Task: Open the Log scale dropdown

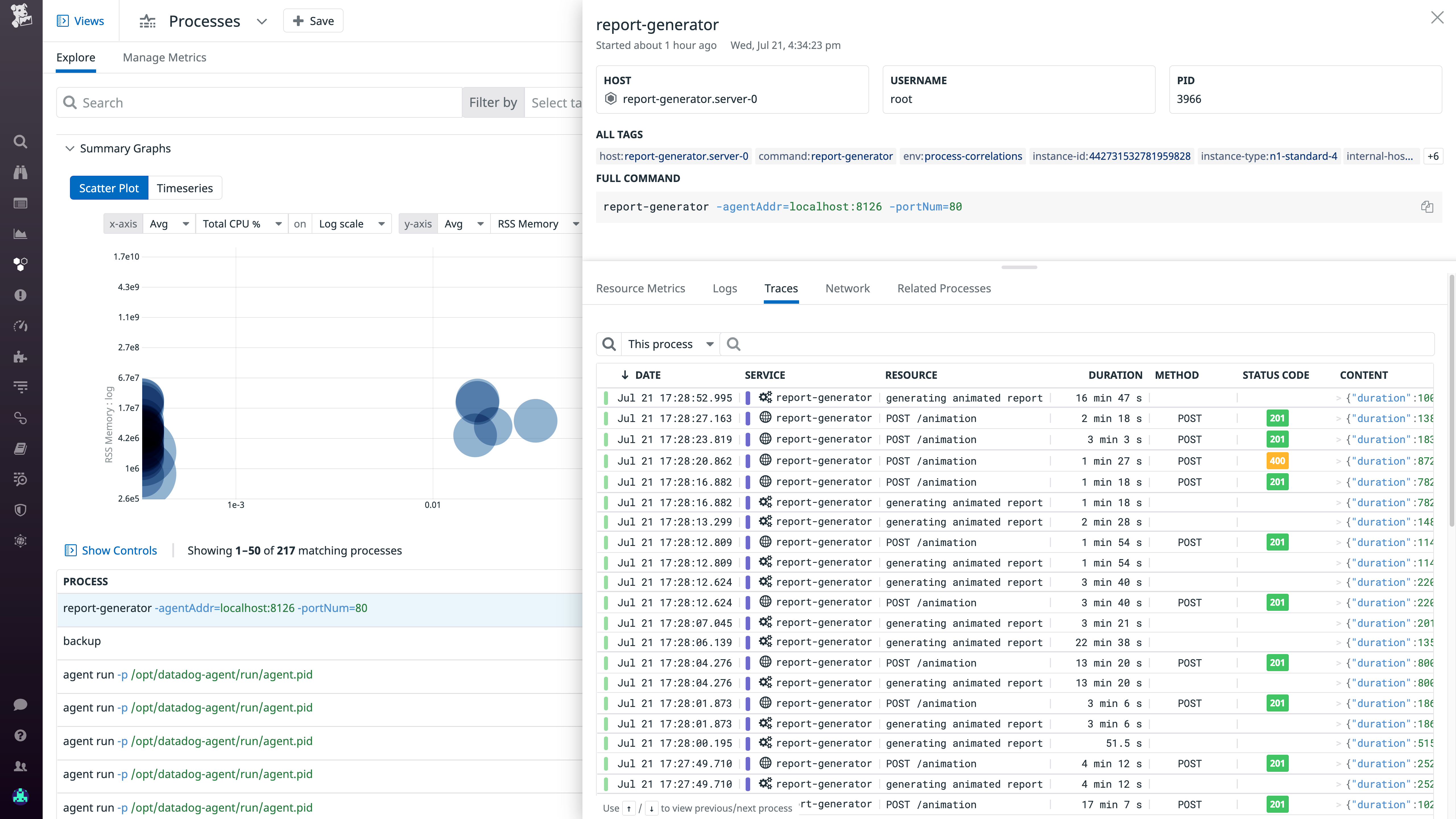Action: coord(351,224)
